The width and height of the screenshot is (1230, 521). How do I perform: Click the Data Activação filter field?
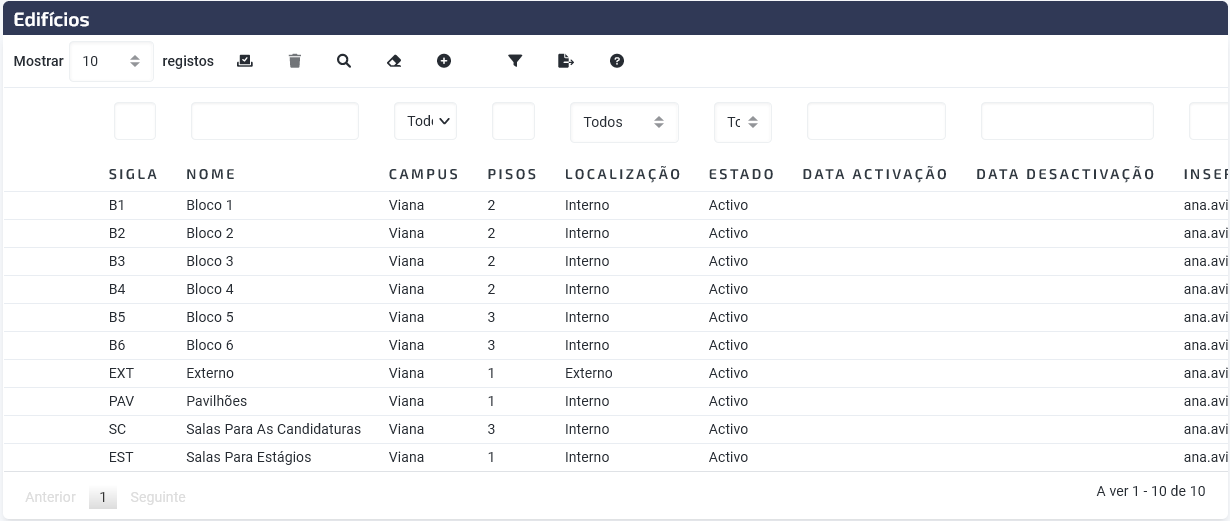(876, 121)
